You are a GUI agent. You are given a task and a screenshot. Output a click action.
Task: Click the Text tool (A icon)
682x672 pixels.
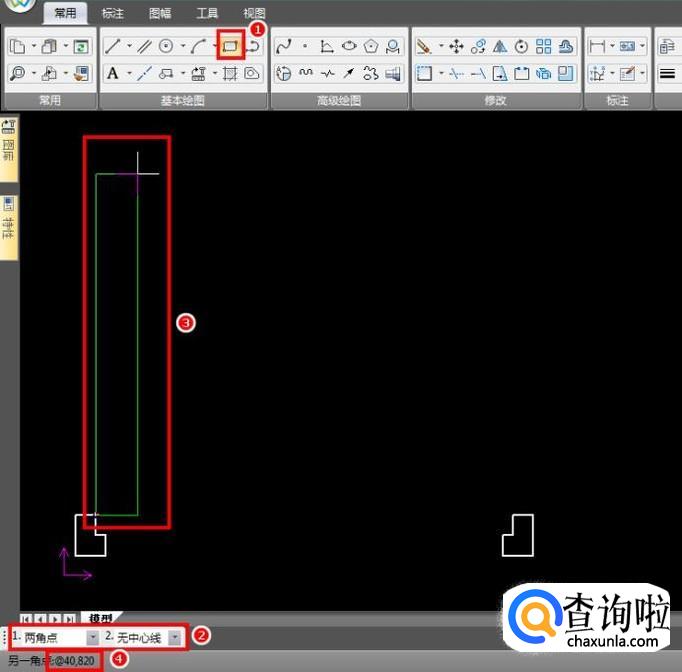pyautogui.click(x=112, y=73)
